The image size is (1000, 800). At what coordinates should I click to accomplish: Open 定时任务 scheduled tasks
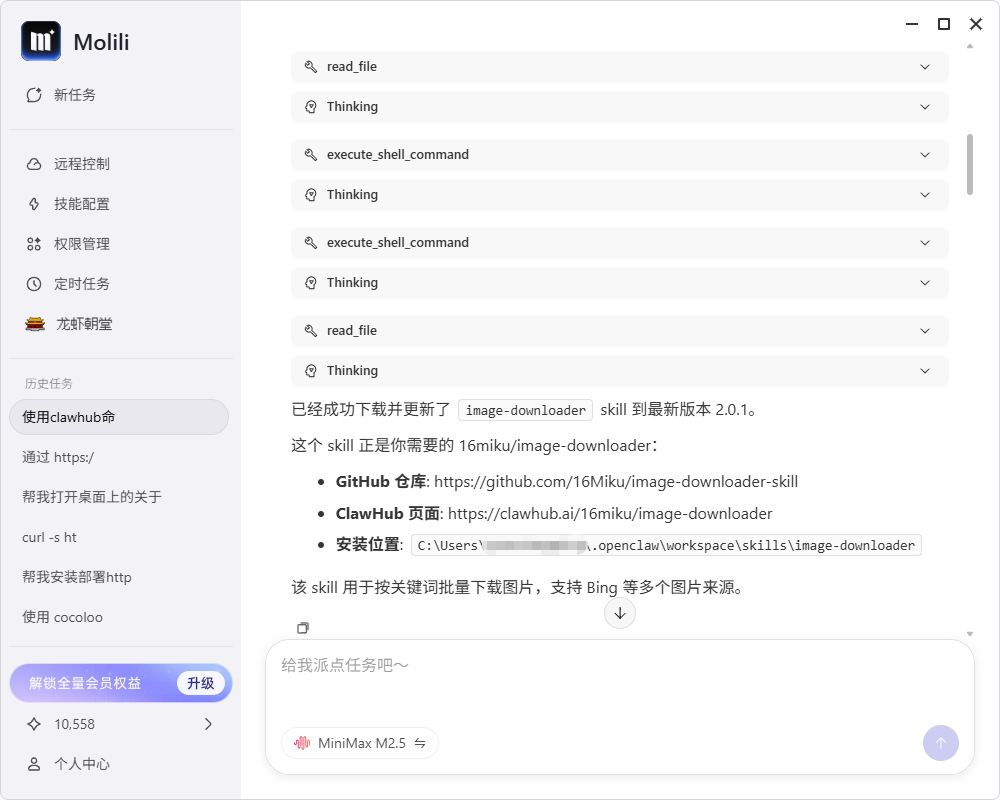(81, 284)
